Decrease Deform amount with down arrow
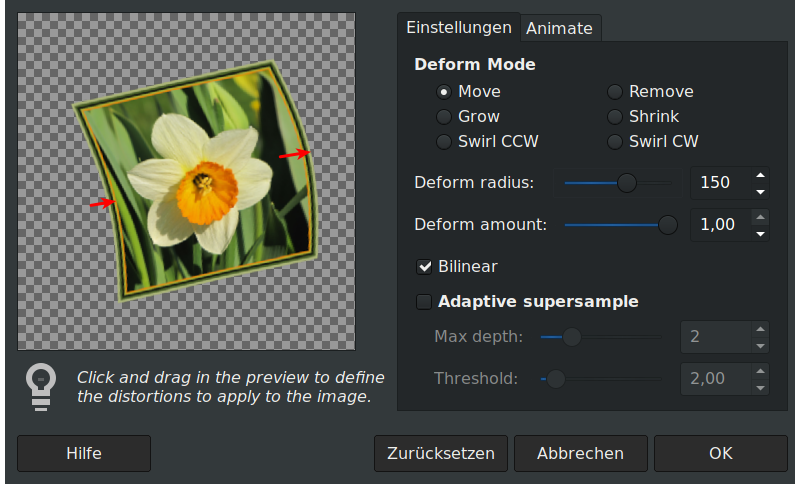Screen dimensions: 795x484 click(761, 233)
